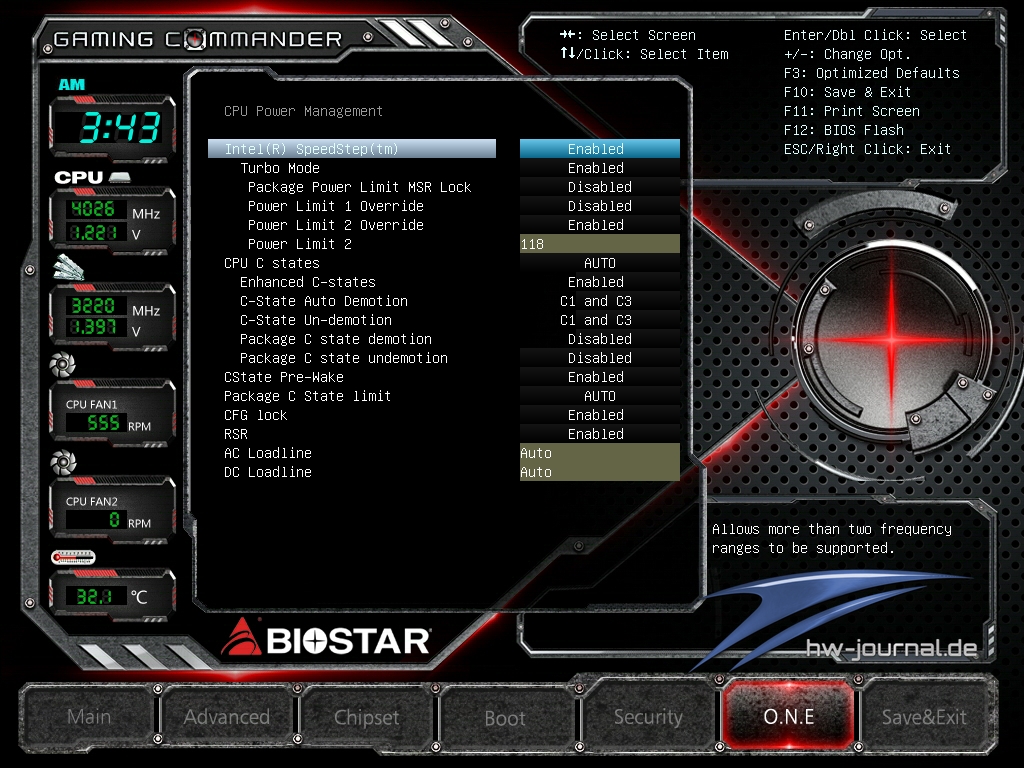Select AC Loadline label
Viewport: 1024px width, 768px height.
tap(268, 453)
